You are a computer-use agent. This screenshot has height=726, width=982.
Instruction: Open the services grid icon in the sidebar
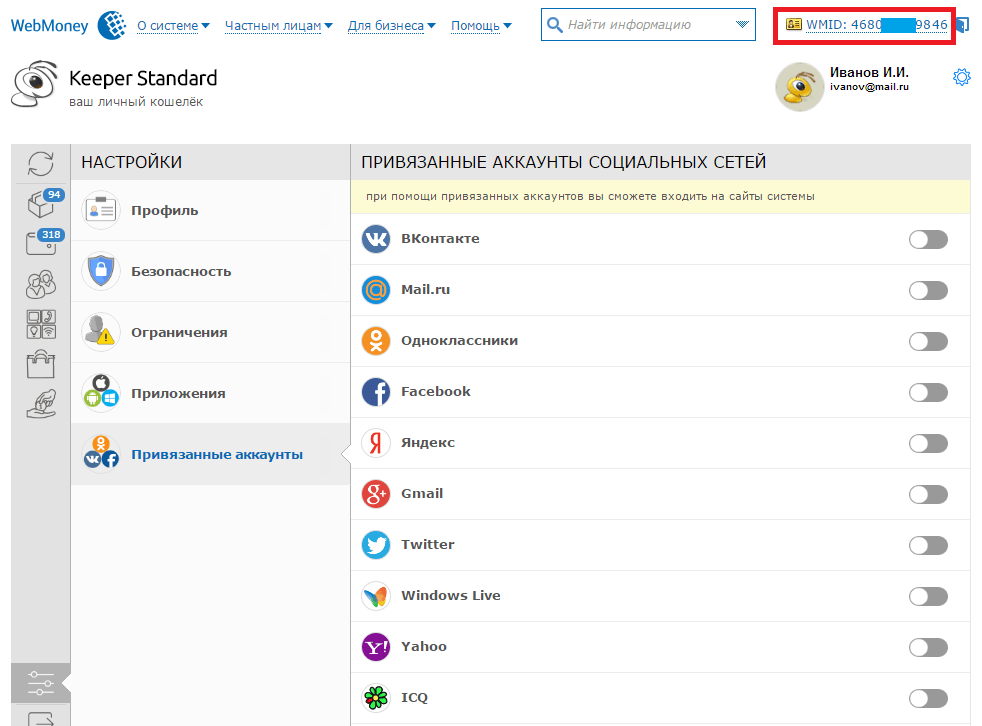coord(41,324)
